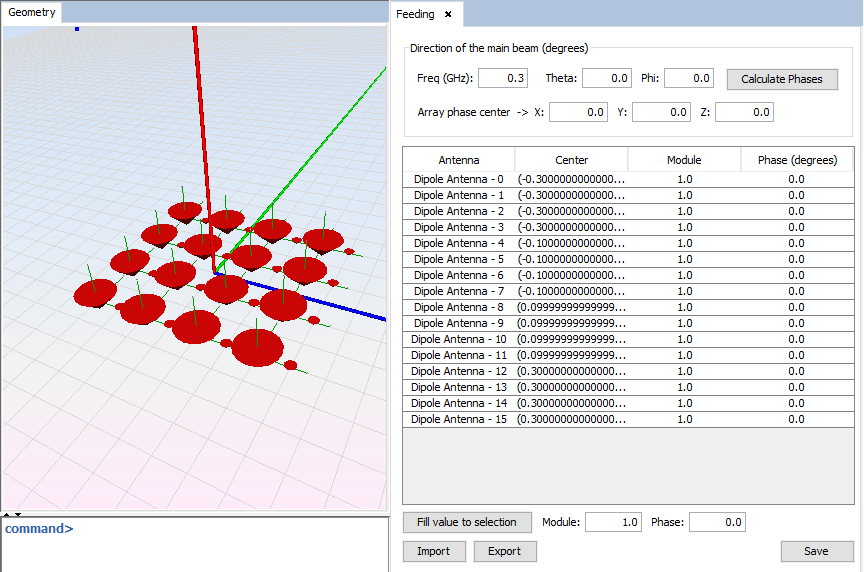Focus the array phase center Z field
This screenshot has height=572, width=864.
[744, 112]
